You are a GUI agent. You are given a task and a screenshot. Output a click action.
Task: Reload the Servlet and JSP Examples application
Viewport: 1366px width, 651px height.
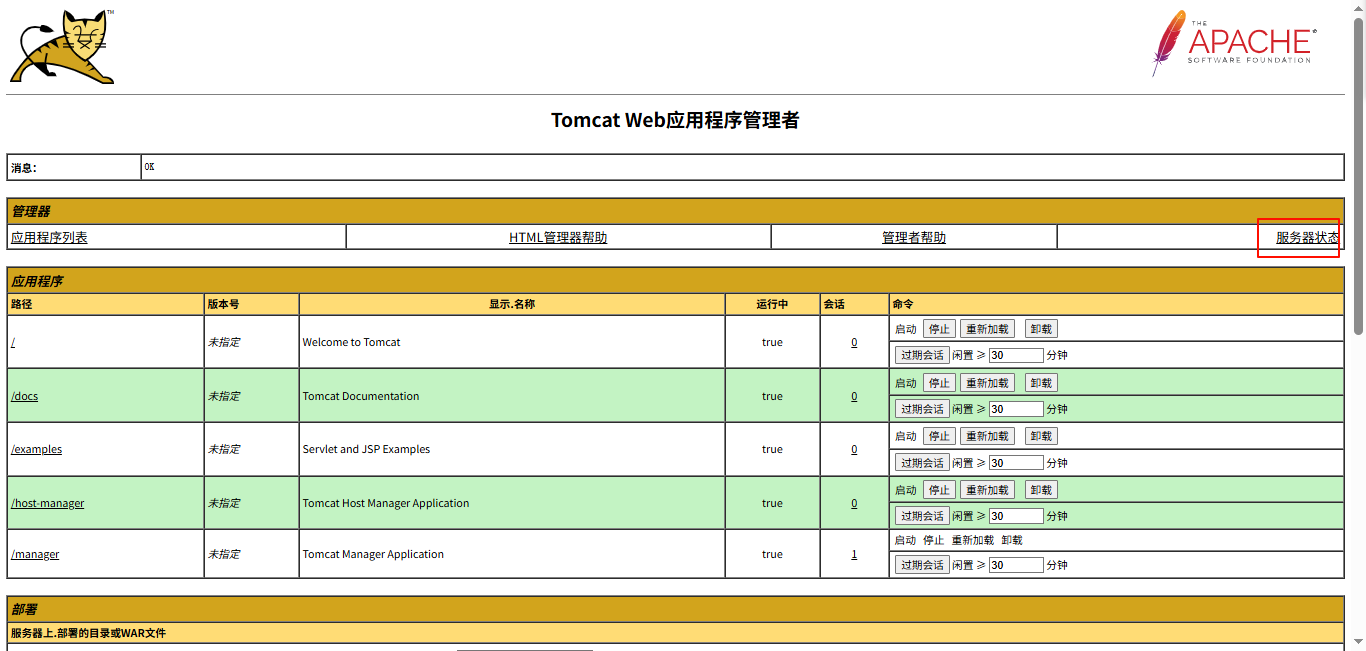click(987, 435)
